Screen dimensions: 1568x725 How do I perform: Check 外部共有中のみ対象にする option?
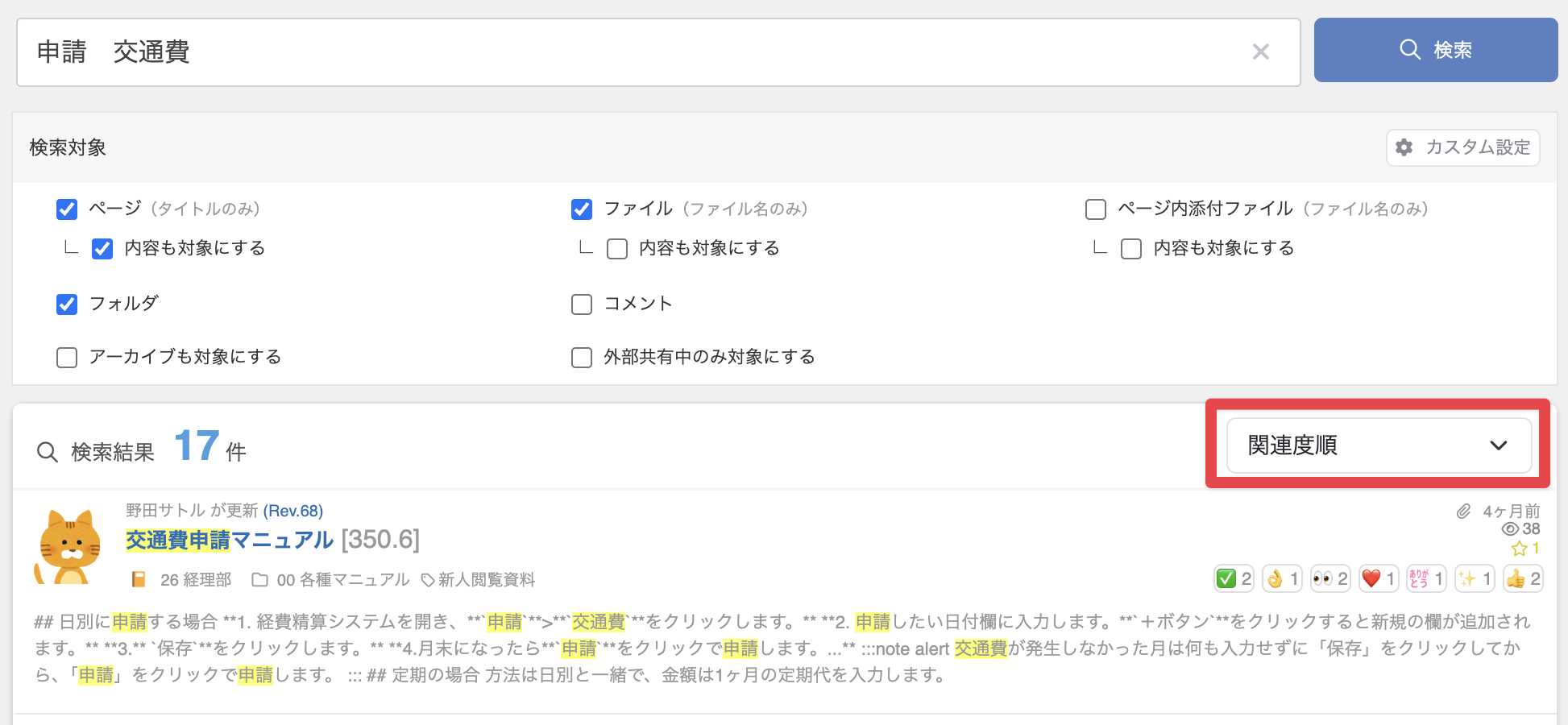(x=582, y=358)
